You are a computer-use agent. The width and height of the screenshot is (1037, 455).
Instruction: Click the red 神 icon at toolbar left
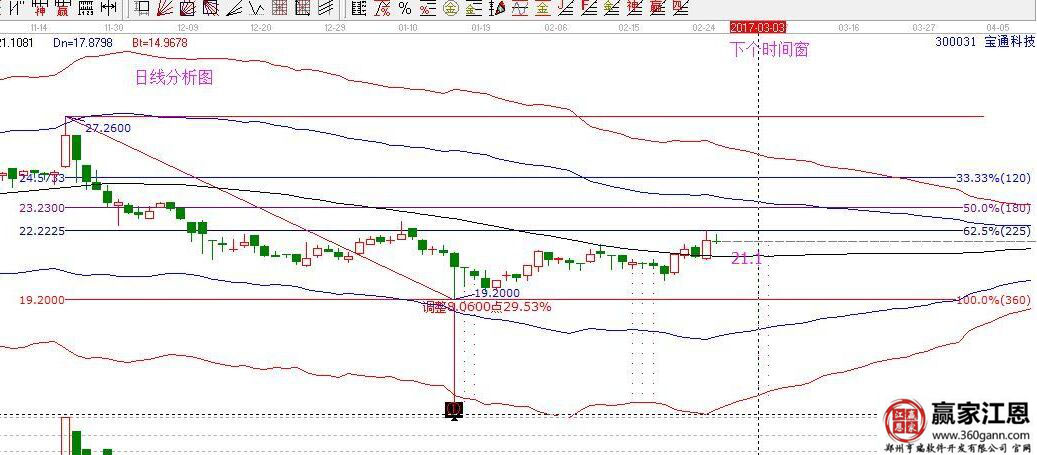pyautogui.click(x=38, y=8)
